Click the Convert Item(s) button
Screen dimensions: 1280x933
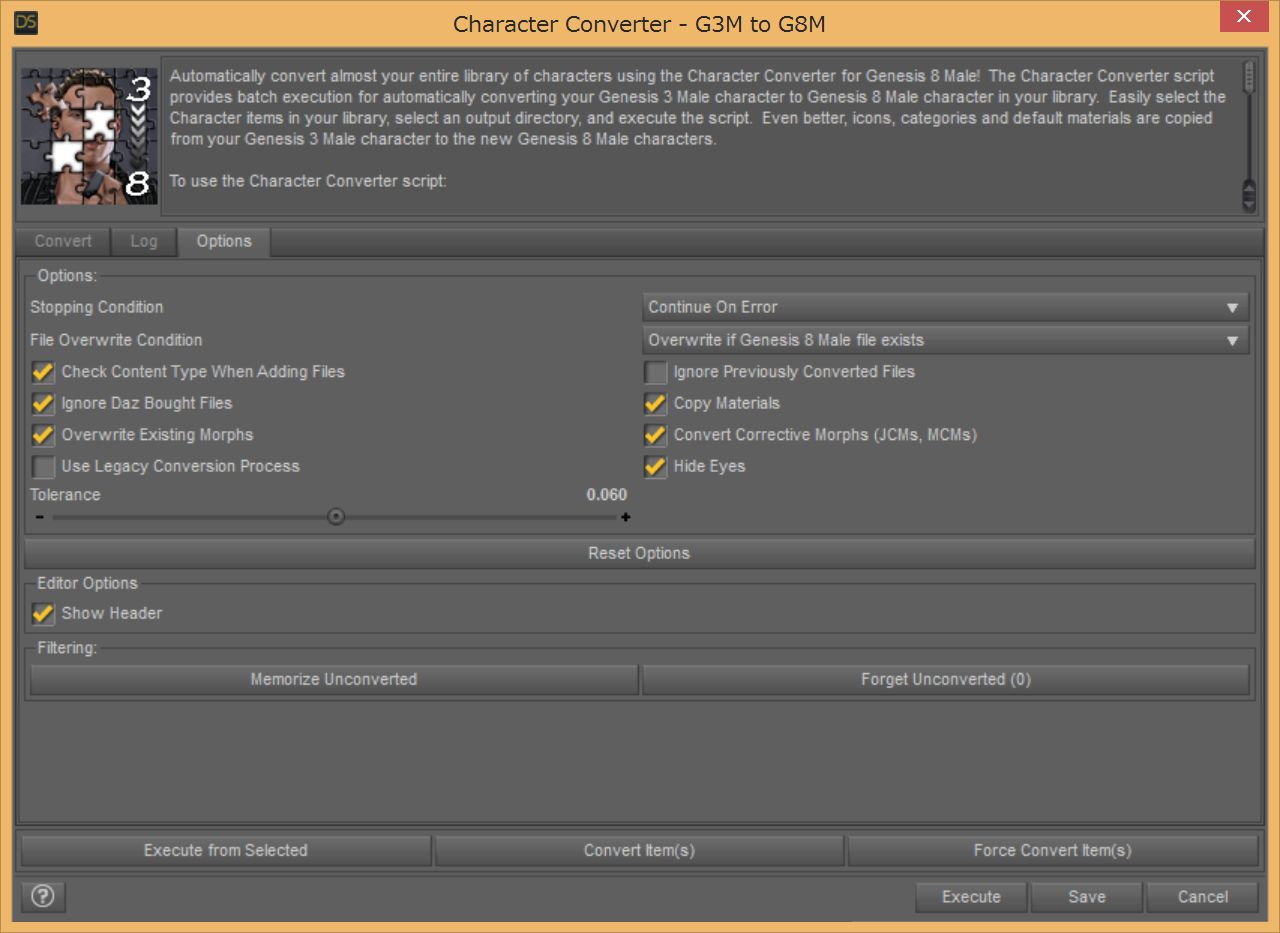pyautogui.click(x=640, y=850)
